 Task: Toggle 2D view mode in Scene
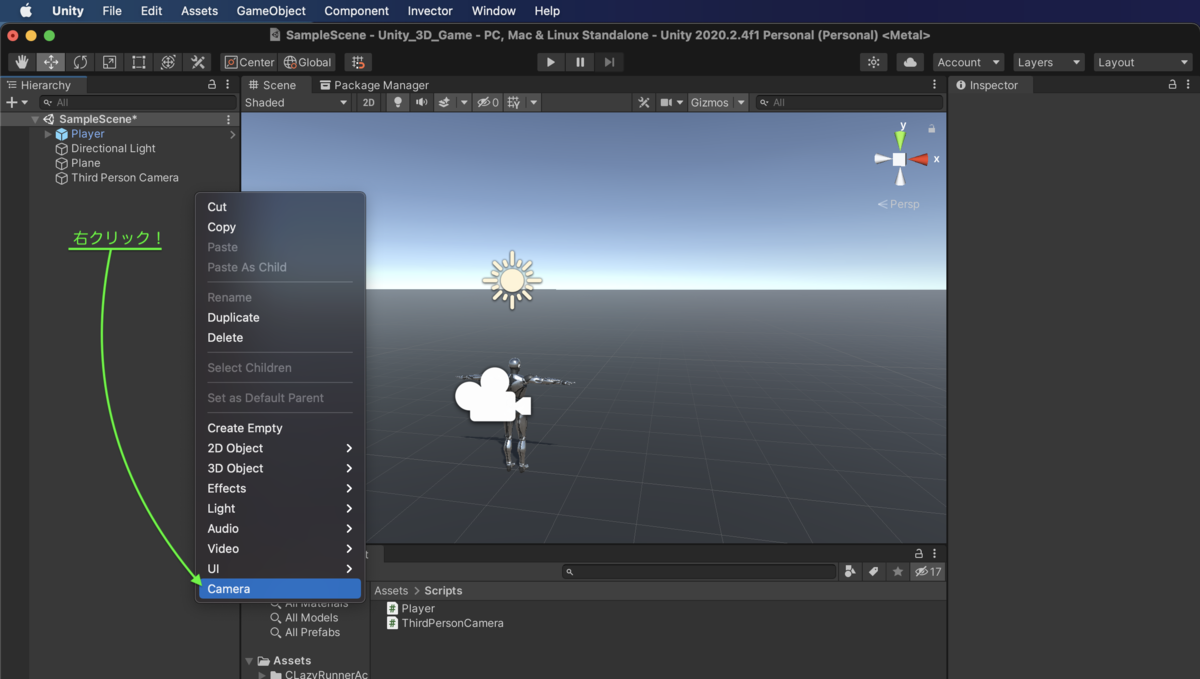tap(368, 102)
